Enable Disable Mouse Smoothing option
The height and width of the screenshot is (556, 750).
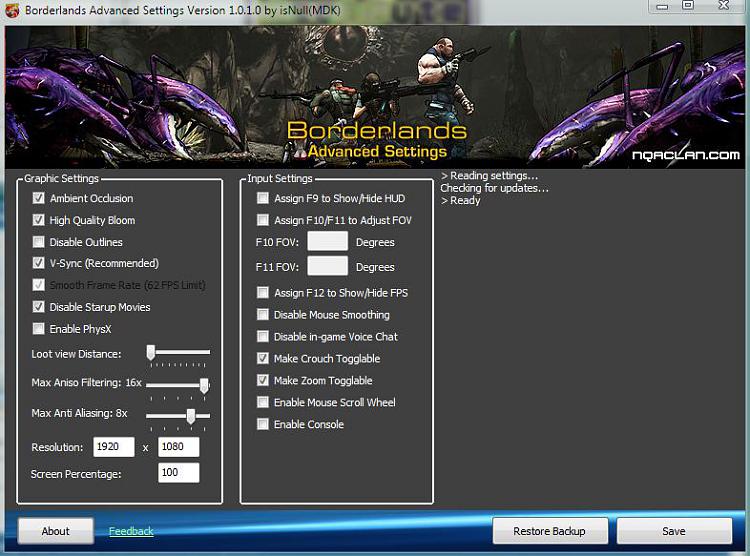[x=263, y=314]
